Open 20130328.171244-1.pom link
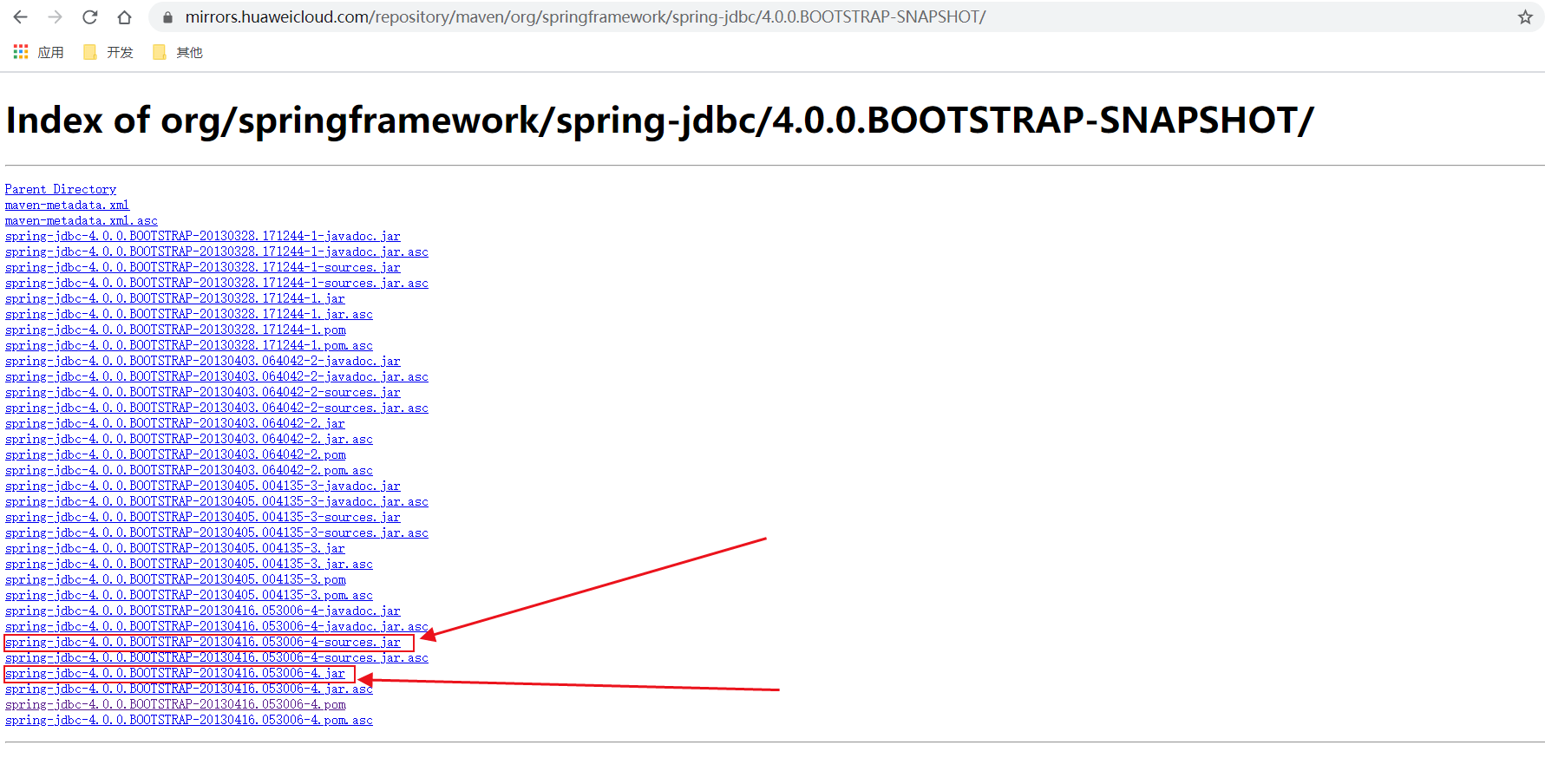The image size is (1545, 784). click(x=175, y=330)
